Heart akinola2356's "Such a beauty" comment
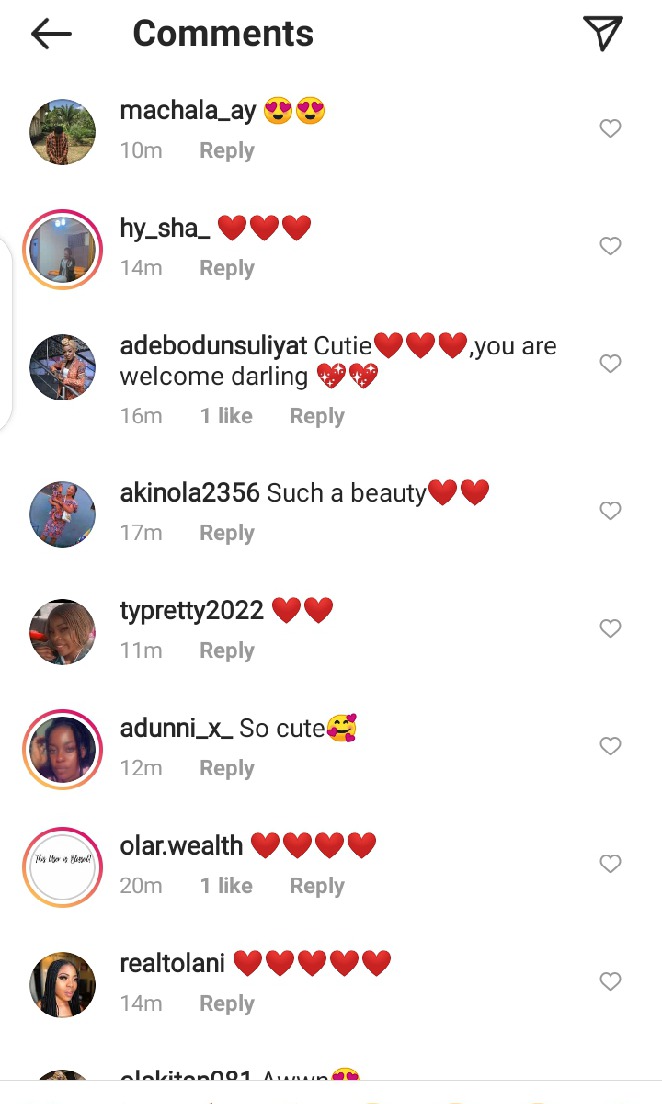Viewport: 662px width, 1104px height. coord(610,510)
